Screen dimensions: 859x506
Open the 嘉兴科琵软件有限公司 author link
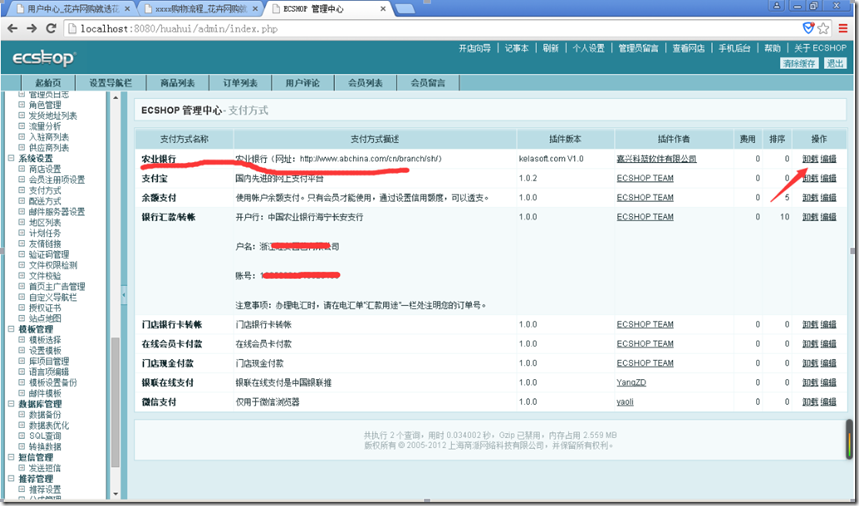point(656,159)
